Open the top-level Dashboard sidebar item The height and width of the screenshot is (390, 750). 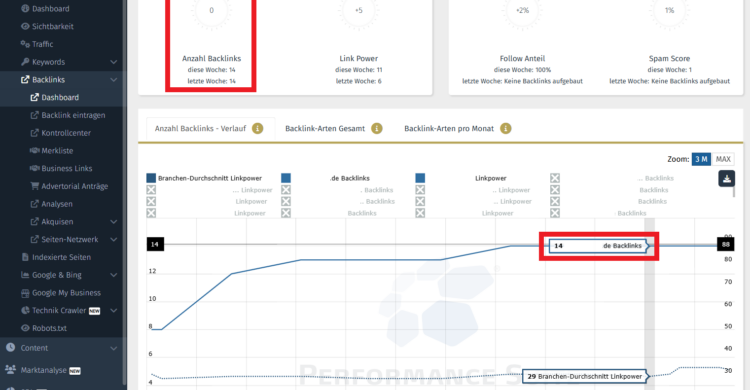(x=45, y=9)
